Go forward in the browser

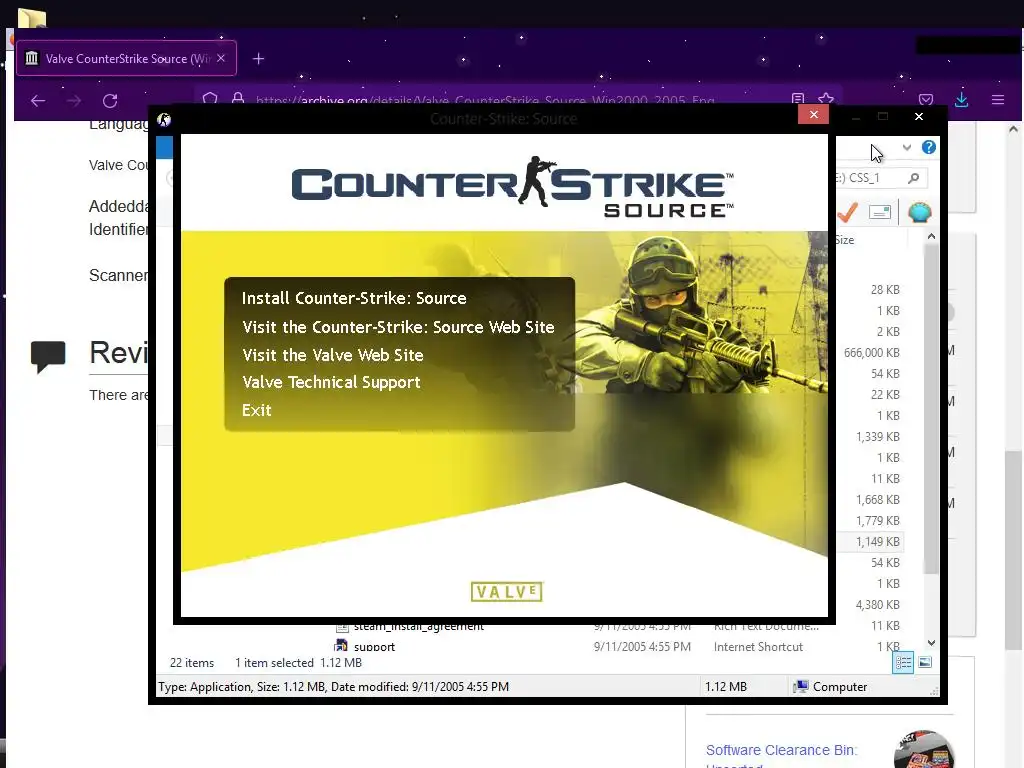[x=74, y=101]
